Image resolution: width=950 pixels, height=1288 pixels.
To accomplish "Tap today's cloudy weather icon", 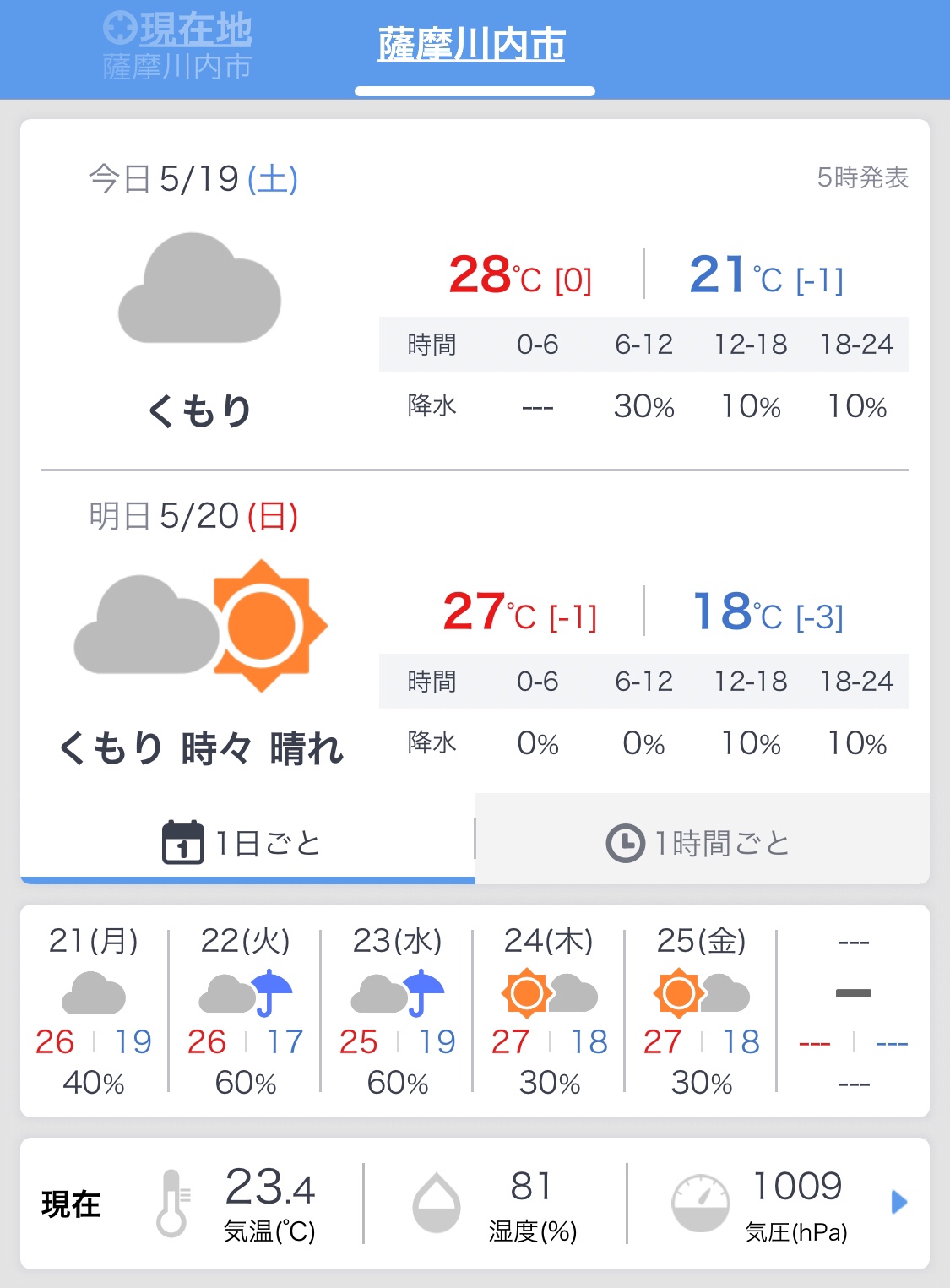I will (x=199, y=289).
